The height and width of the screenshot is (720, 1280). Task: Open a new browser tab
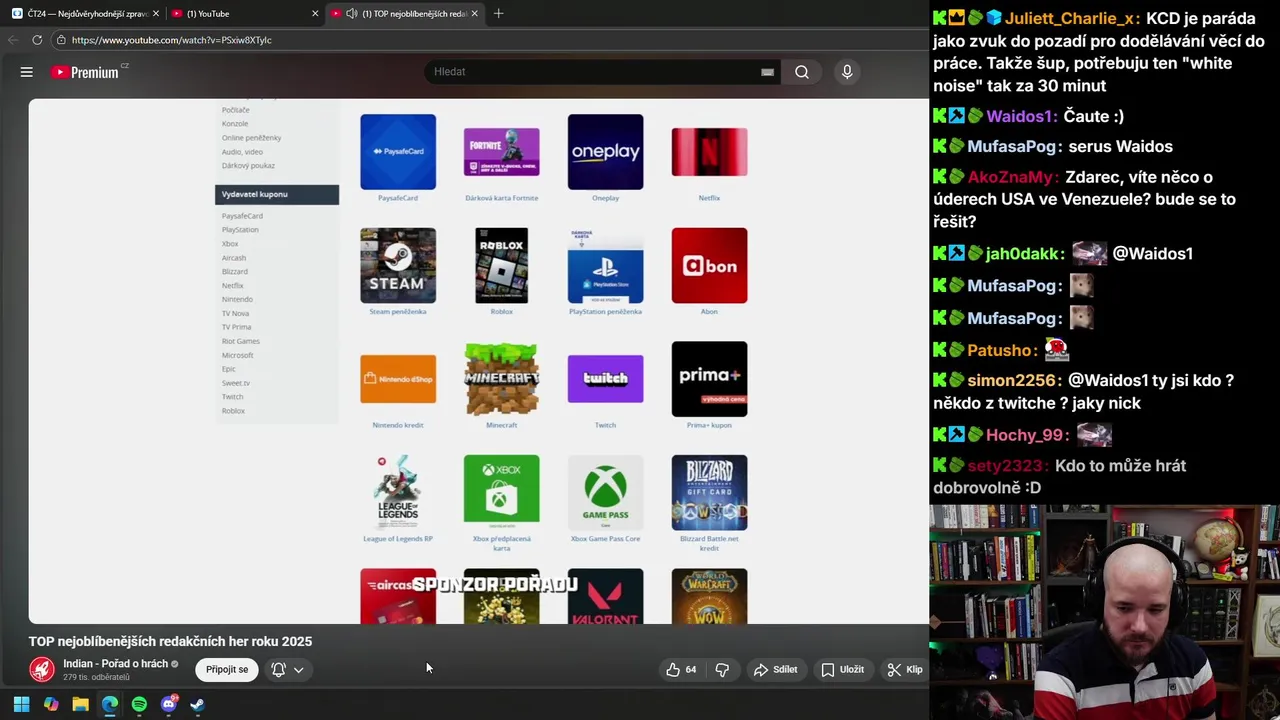coord(498,13)
